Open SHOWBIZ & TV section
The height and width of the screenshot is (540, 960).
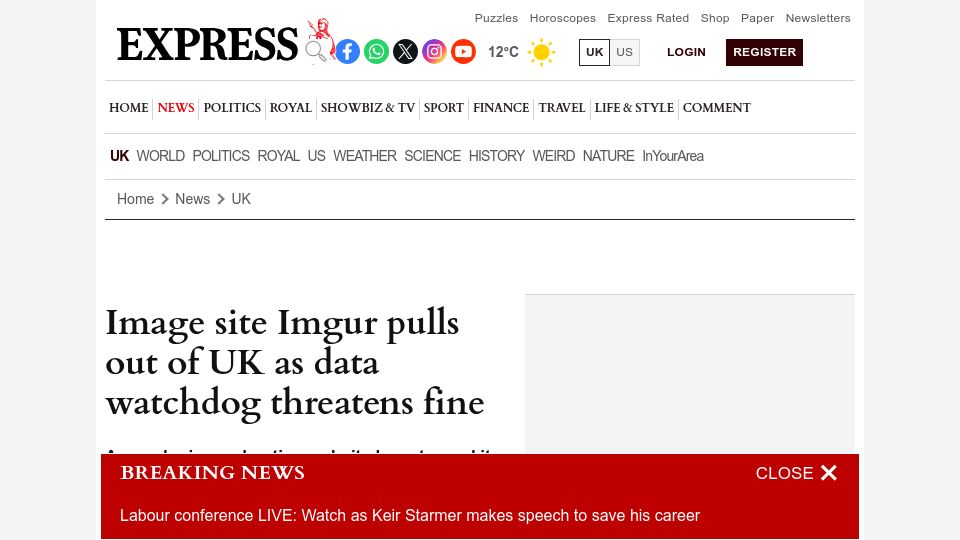coord(368,108)
